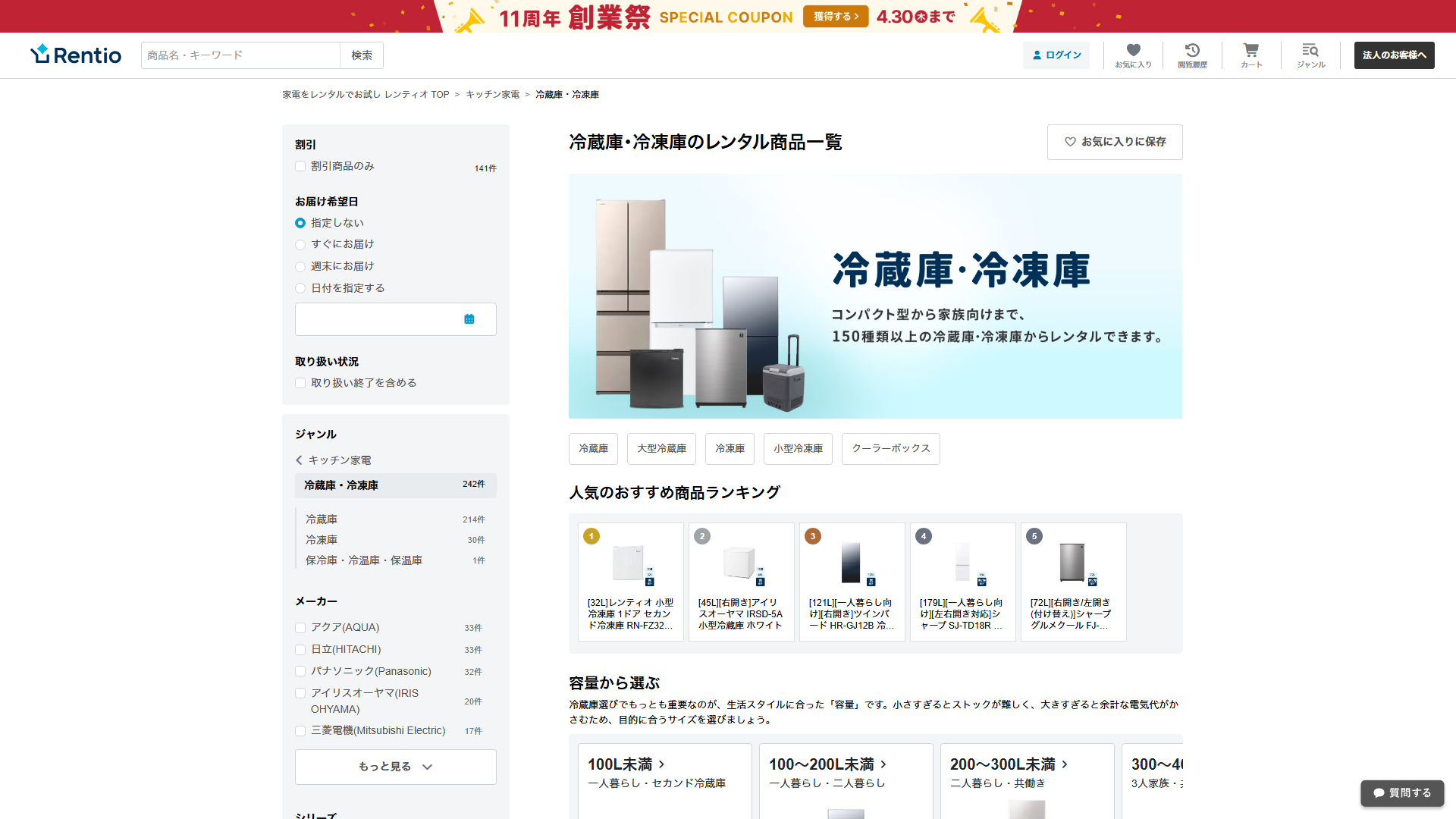Open the shopping cart icon
Viewport: 1456px width, 819px height.
(x=1250, y=51)
